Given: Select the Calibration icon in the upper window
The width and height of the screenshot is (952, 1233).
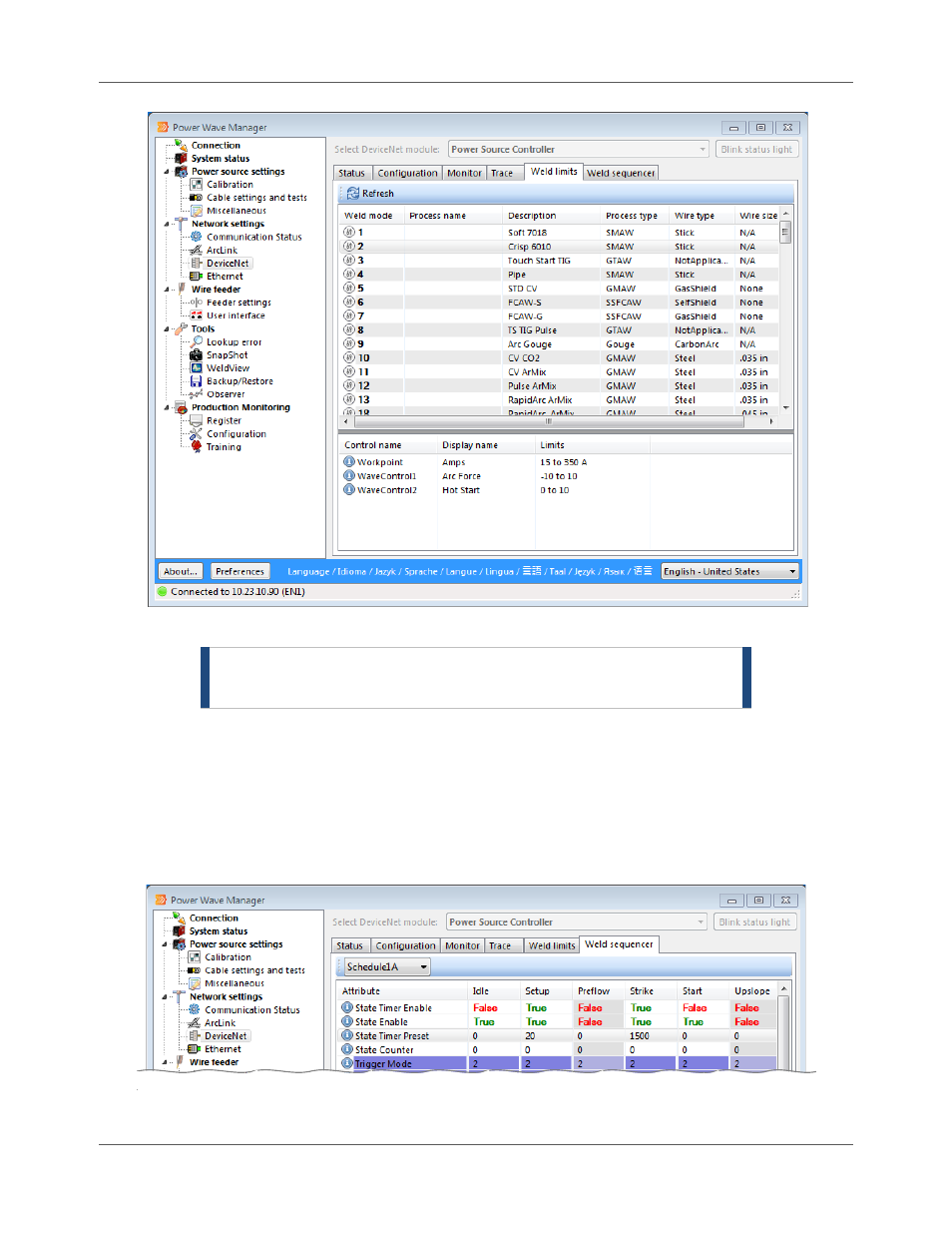Looking at the screenshot, I should coord(196,184).
